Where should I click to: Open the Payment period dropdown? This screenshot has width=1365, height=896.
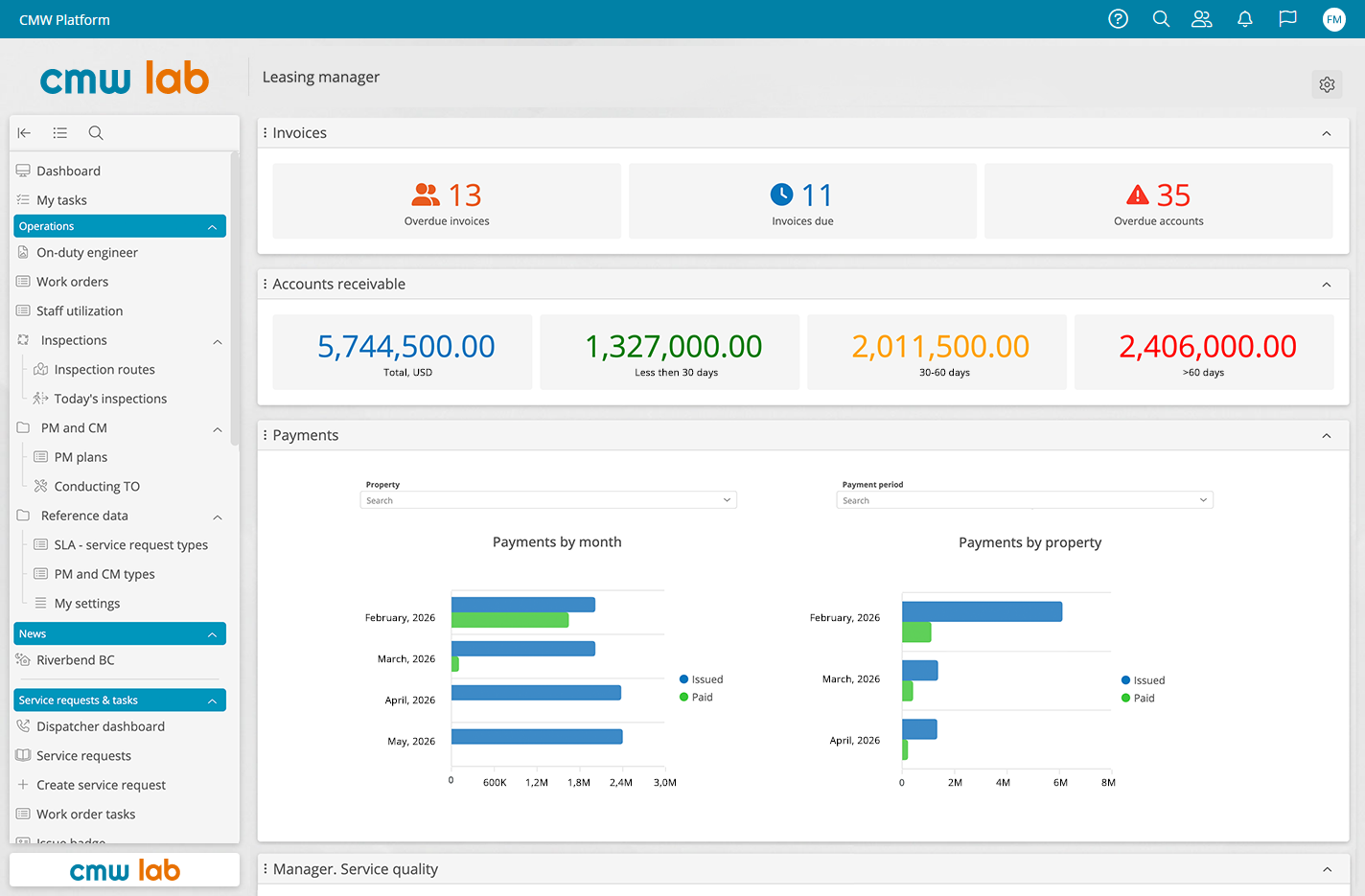[x=1025, y=500]
